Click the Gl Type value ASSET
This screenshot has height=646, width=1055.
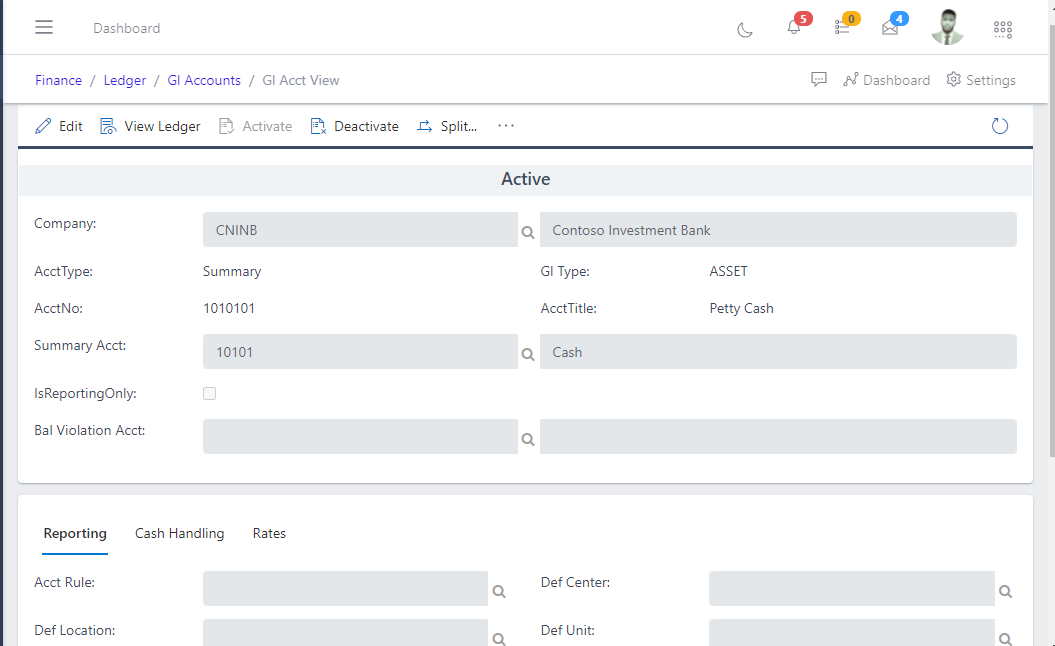728,271
